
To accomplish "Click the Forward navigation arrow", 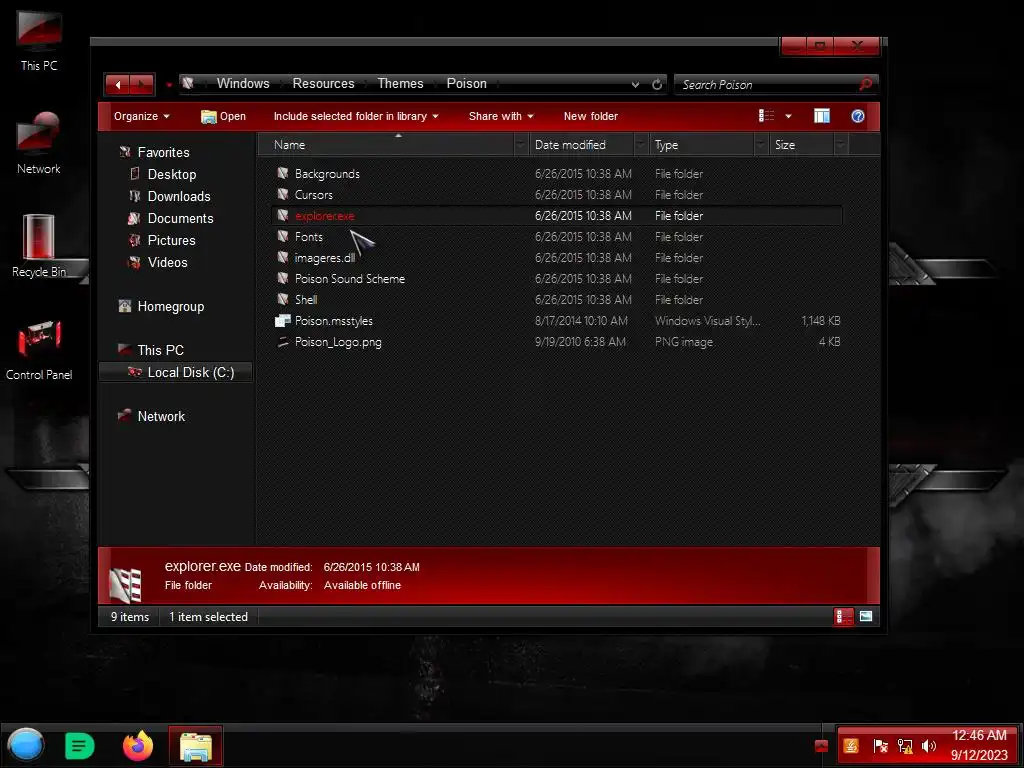I will [142, 84].
